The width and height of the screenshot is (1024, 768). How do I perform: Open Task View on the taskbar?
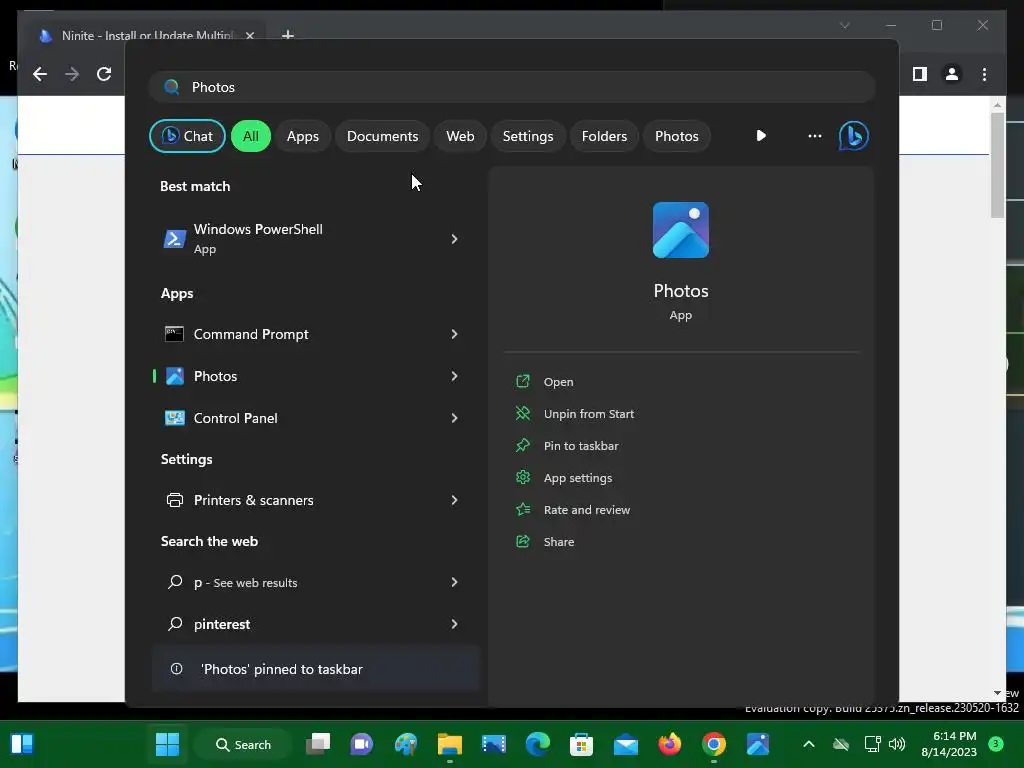click(318, 744)
